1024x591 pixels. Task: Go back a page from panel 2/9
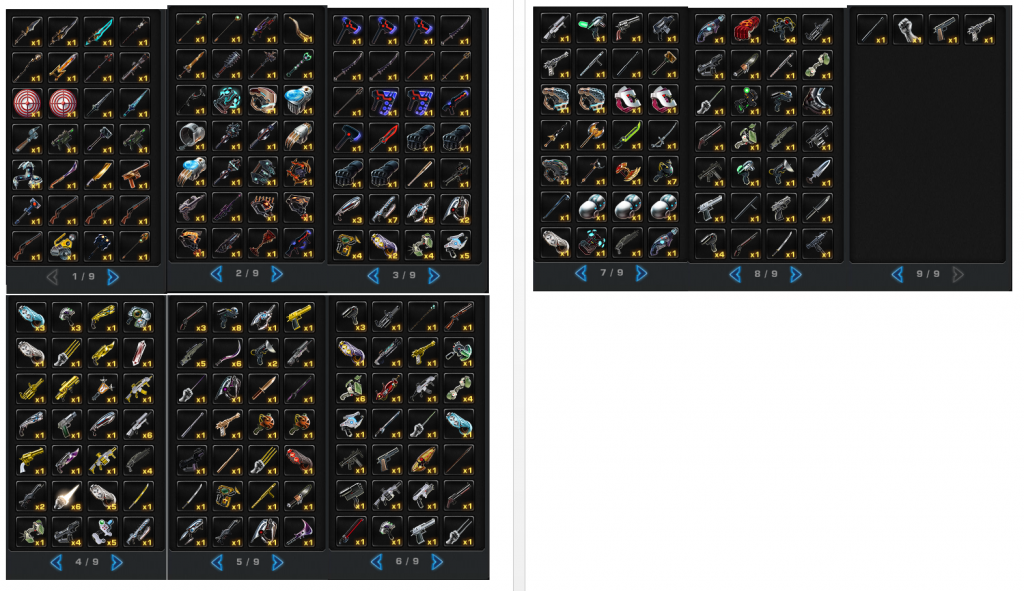pyautogui.click(x=216, y=274)
